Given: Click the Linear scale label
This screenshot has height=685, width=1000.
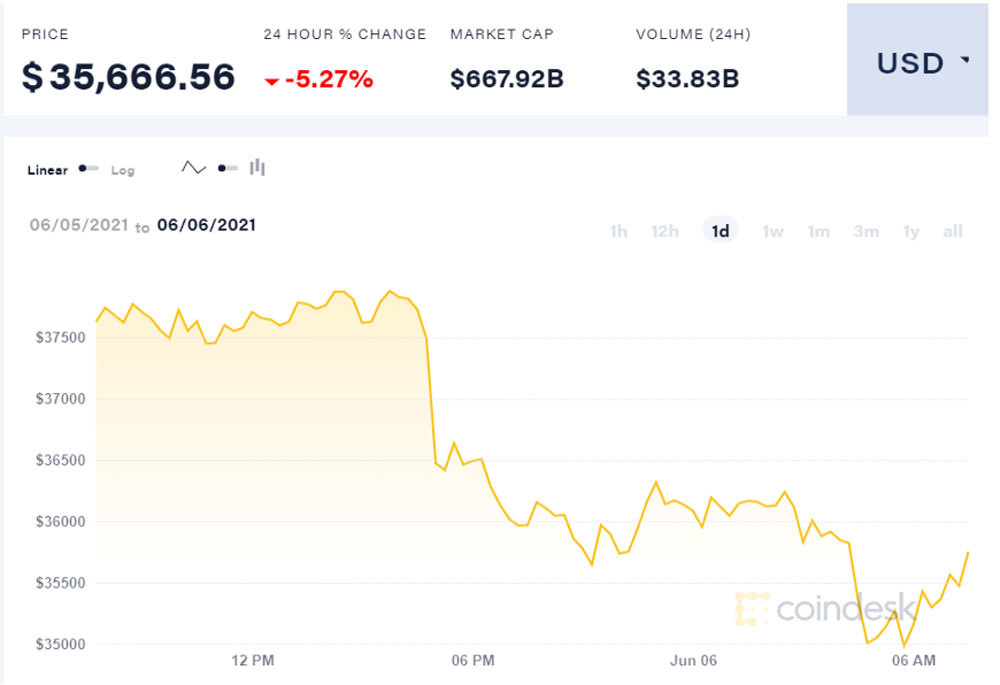Looking at the screenshot, I should (x=48, y=170).
